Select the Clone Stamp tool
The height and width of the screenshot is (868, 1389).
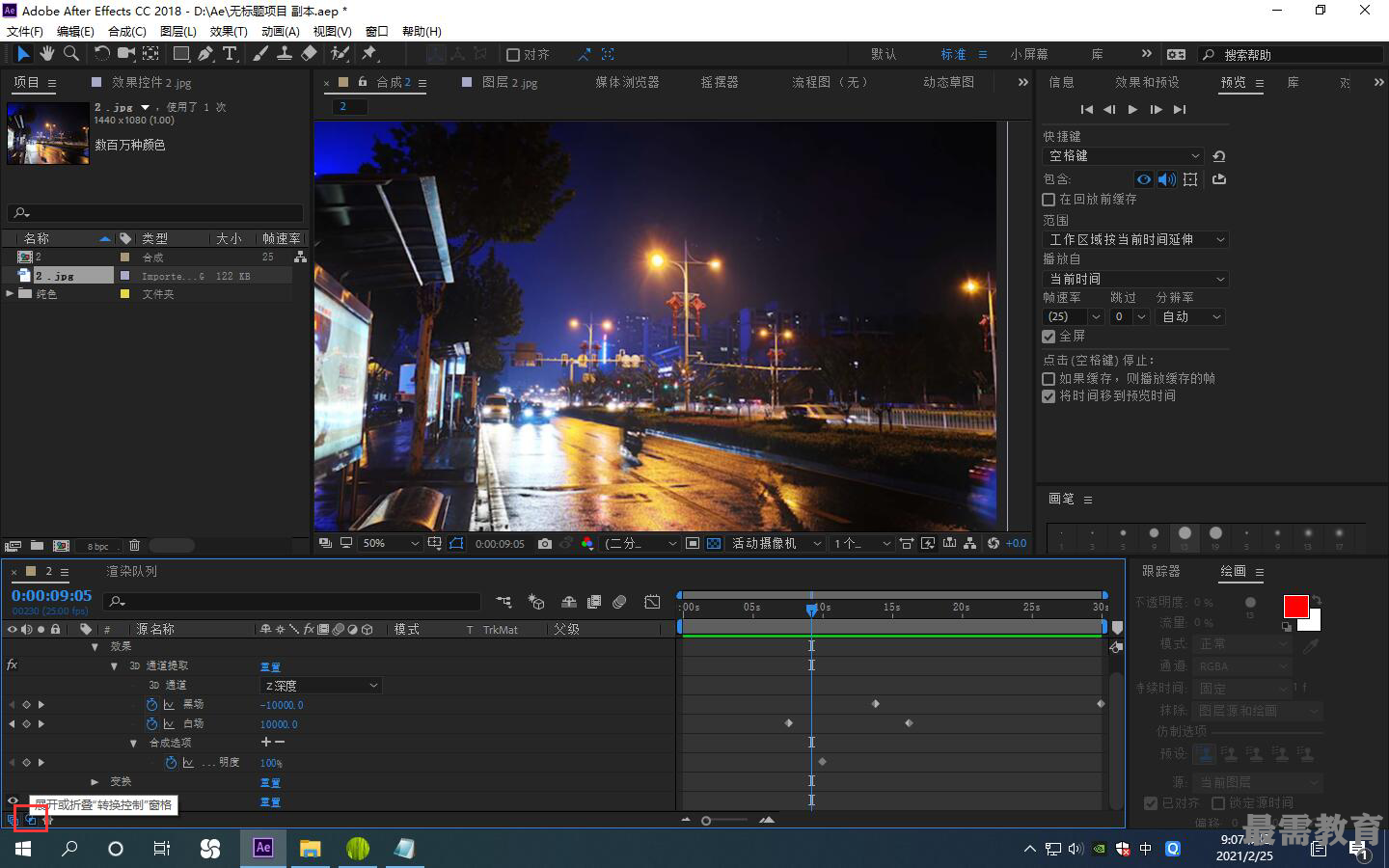tap(285, 54)
